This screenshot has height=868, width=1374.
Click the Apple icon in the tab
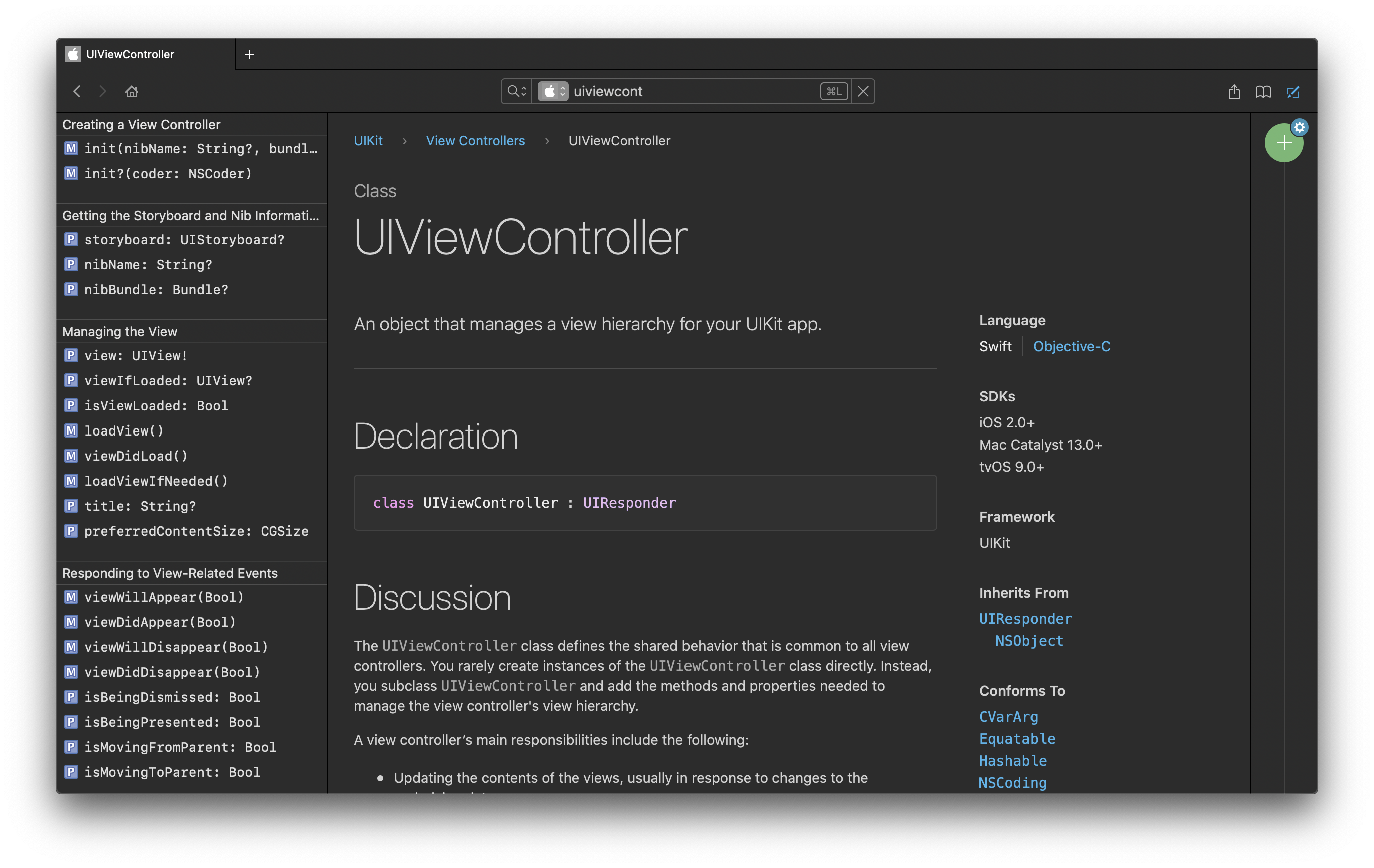pos(73,54)
